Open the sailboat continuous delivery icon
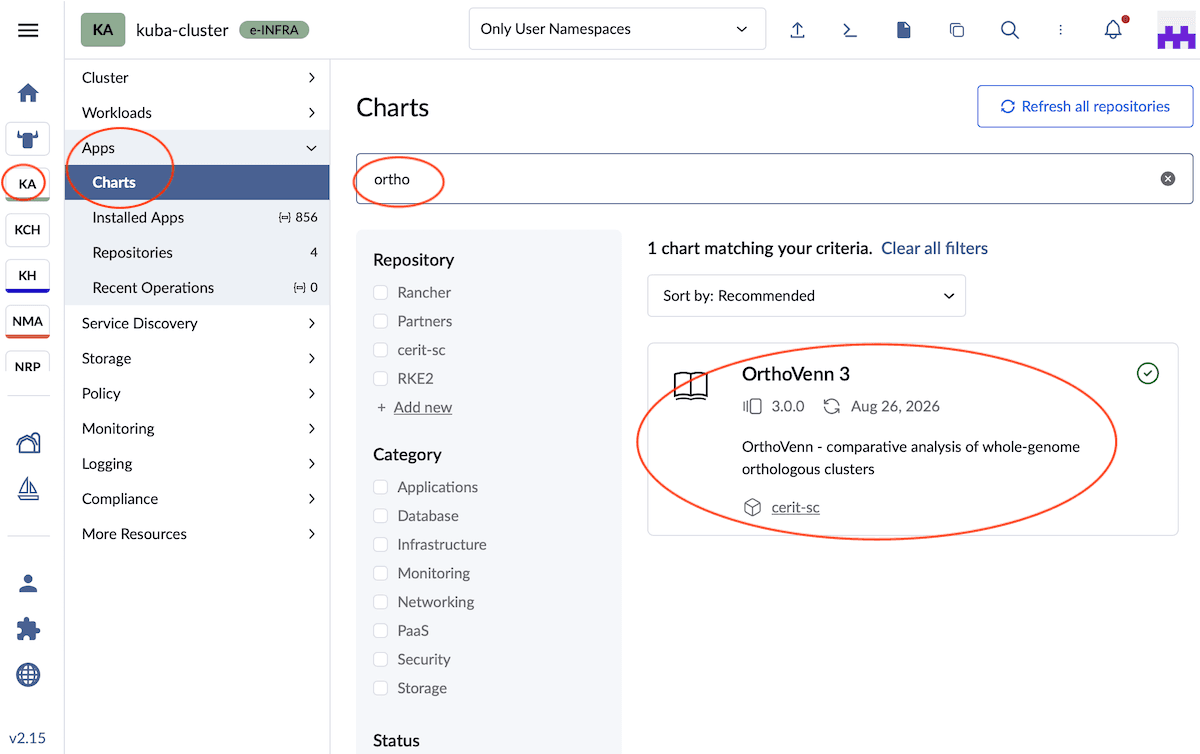 28,489
